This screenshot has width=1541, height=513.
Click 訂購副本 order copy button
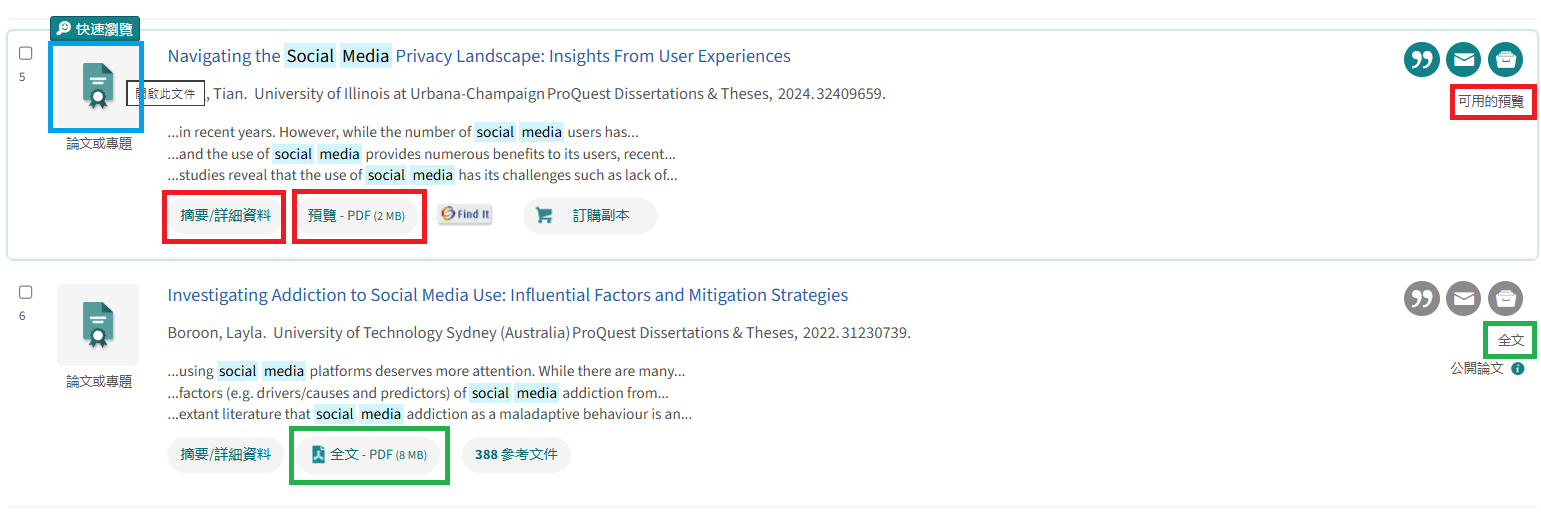(589, 215)
